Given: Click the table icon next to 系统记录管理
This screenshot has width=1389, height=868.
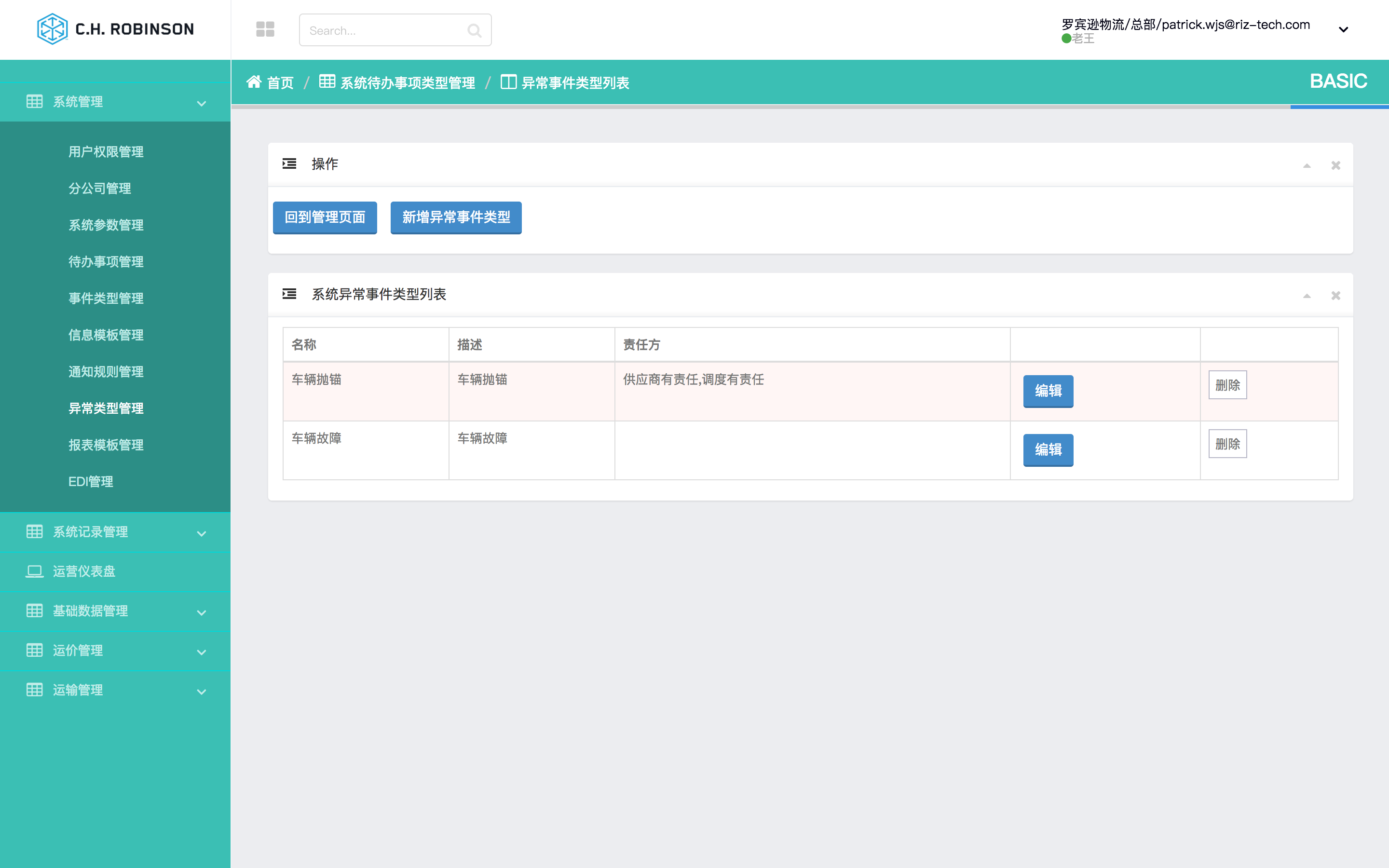Looking at the screenshot, I should coord(34,531).
